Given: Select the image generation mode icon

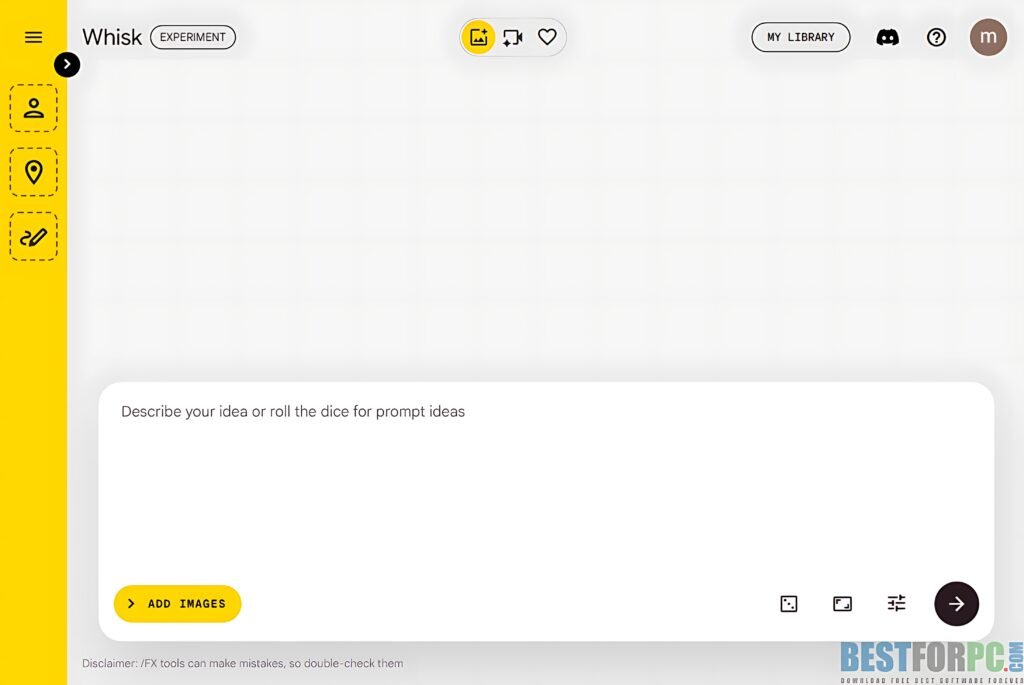Looking at the screenshot, I should tap(478, 37).
